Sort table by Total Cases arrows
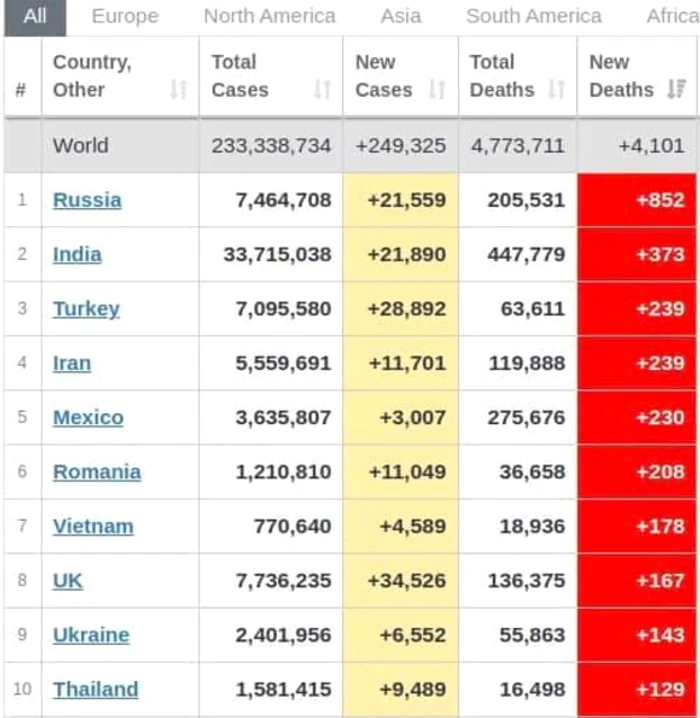The width and height of the screenshot is (700, 718). 322,90
